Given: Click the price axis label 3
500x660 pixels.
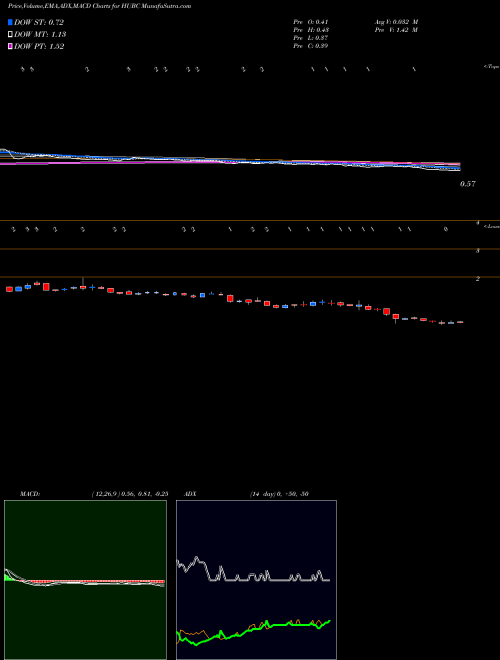Looking at the screenshot, I should click(x=478, y=251).
